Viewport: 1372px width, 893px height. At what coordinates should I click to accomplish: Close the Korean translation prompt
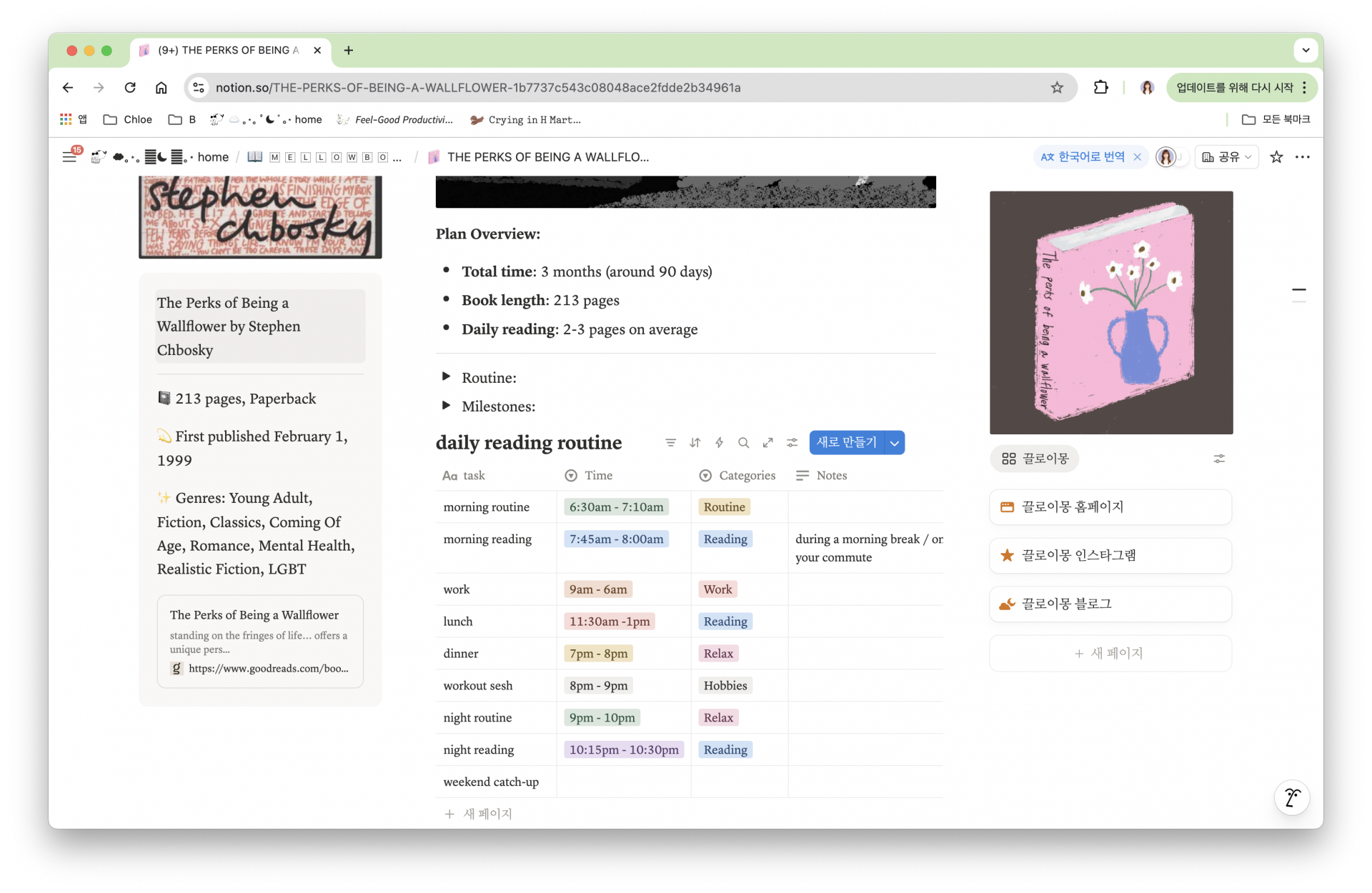point(1138,157)
